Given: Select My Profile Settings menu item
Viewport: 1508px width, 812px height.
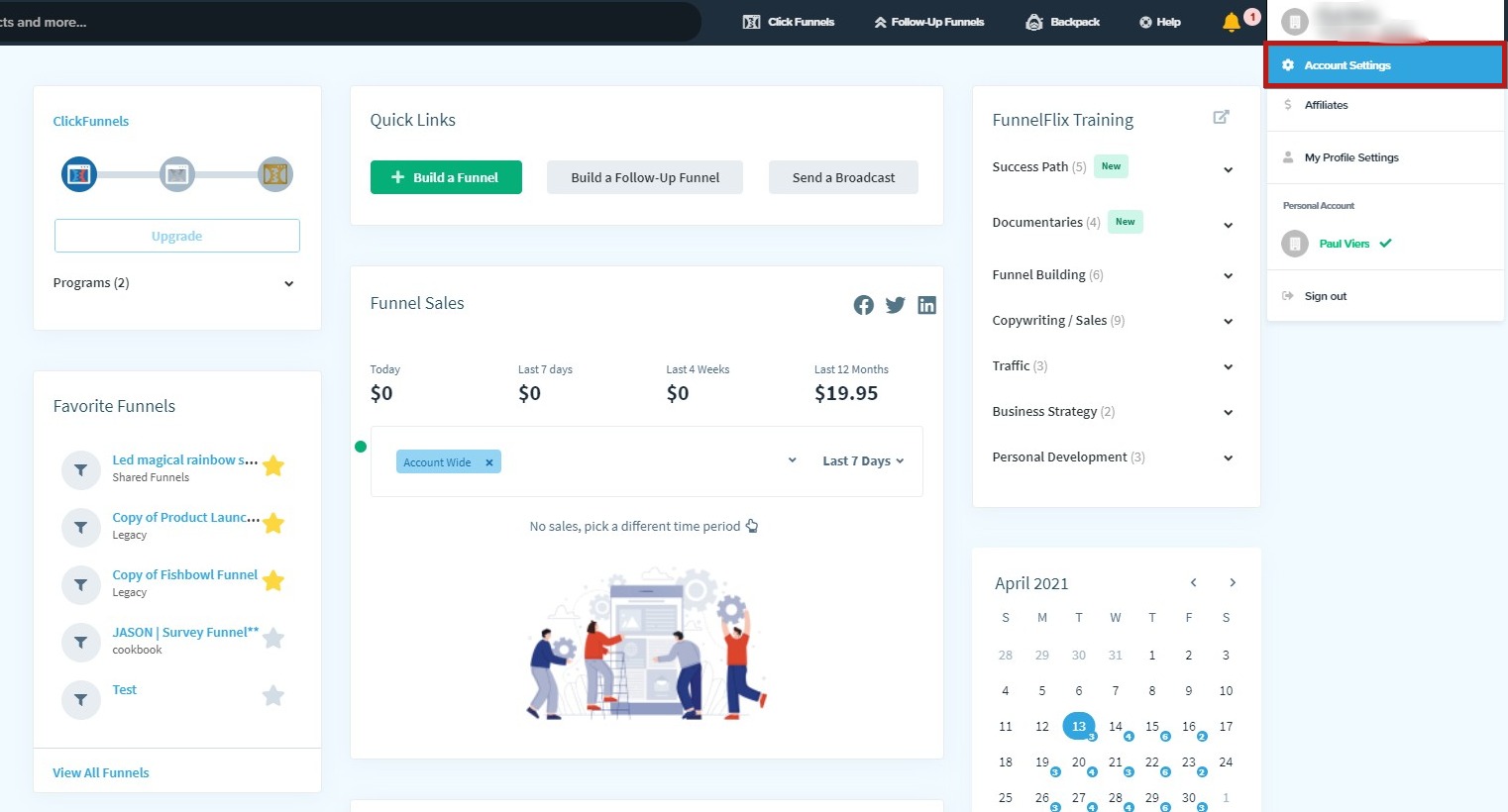Looking at the screenshot, I should [x=1384, y=157].
